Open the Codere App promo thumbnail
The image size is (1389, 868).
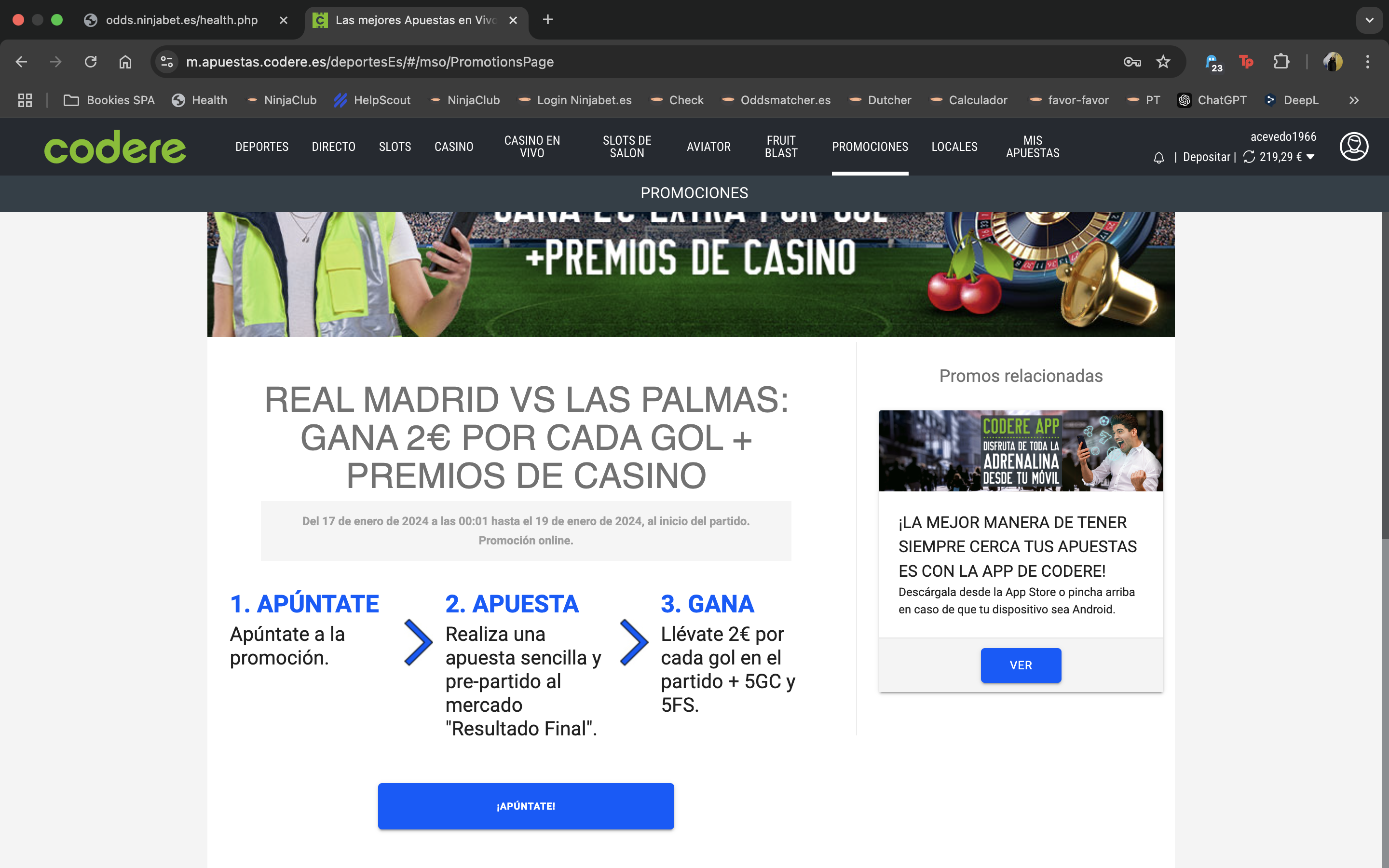pos(1021,451)
